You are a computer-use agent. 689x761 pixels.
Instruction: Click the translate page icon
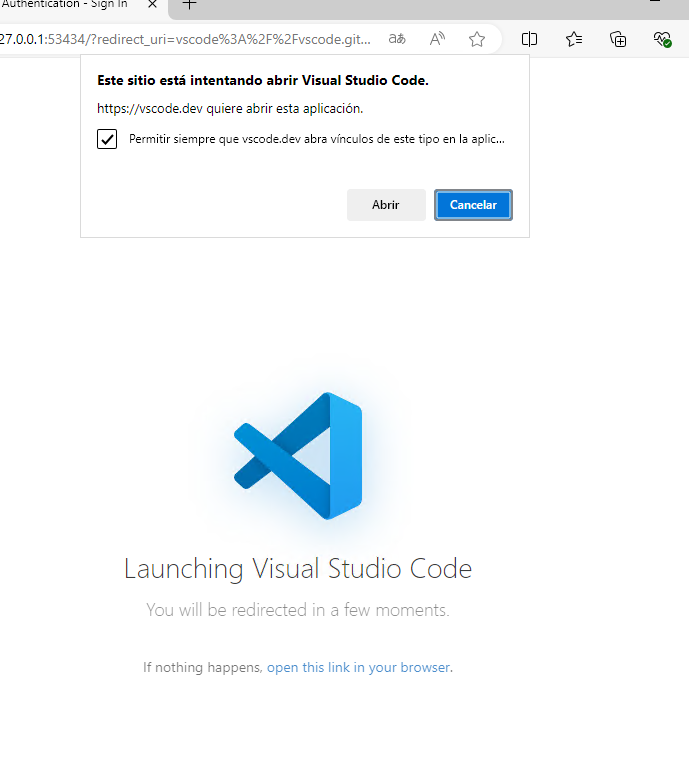[x=397, y=39]
